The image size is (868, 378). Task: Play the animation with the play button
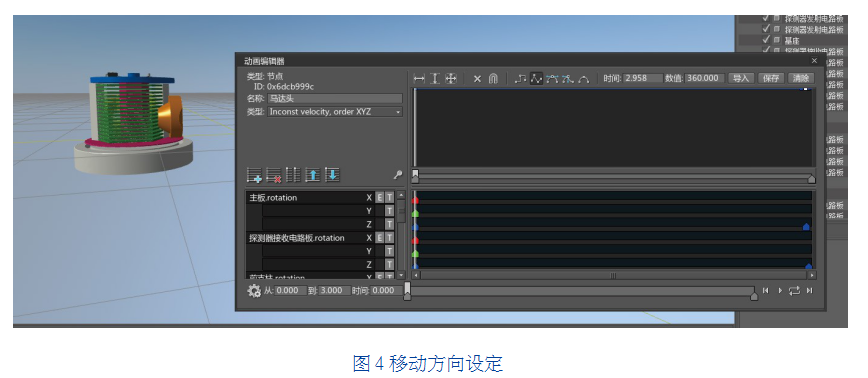(x=781, y=291)
